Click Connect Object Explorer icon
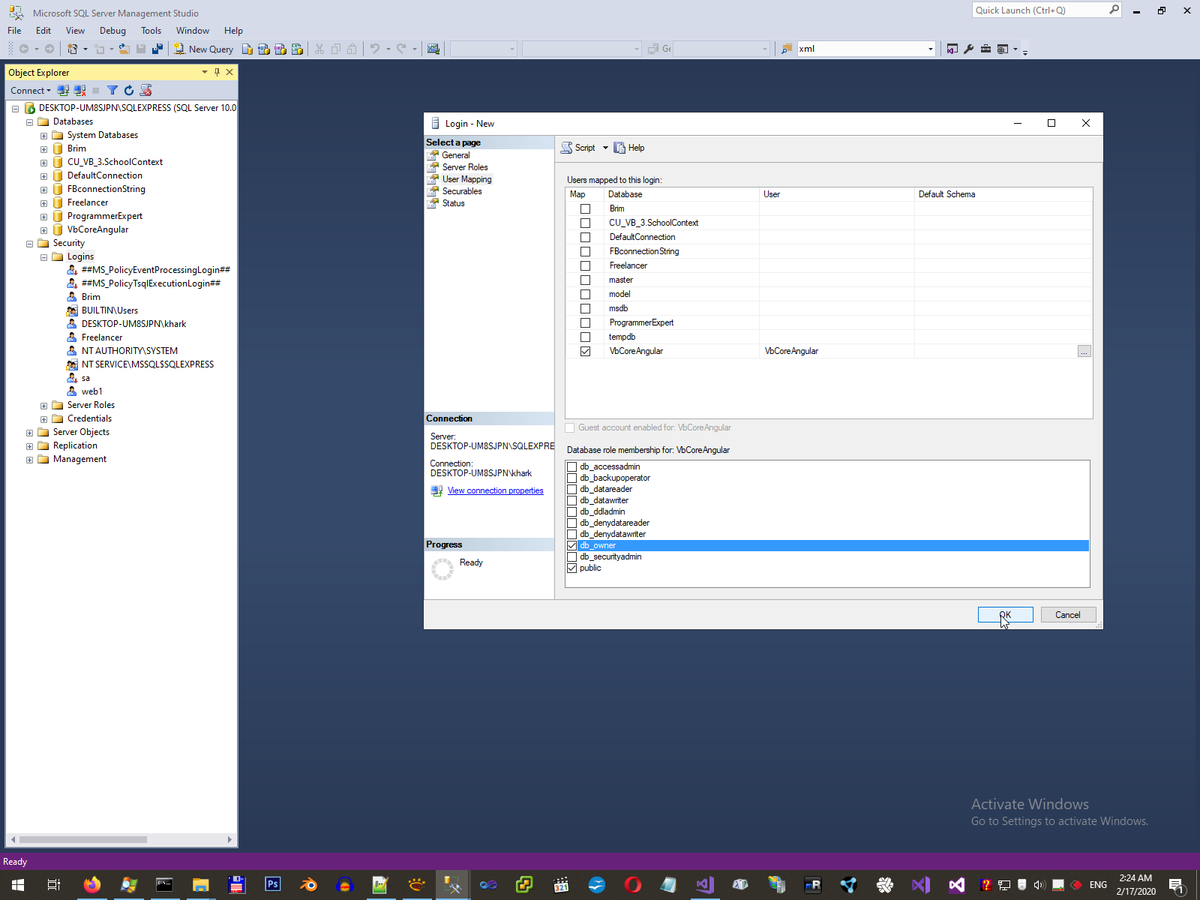 pyautogui.click(x=63, y=91)
